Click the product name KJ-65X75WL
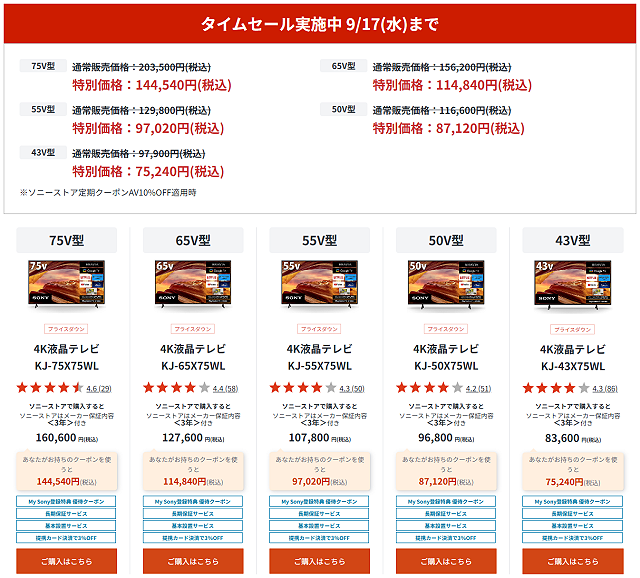 click(193, 366)
